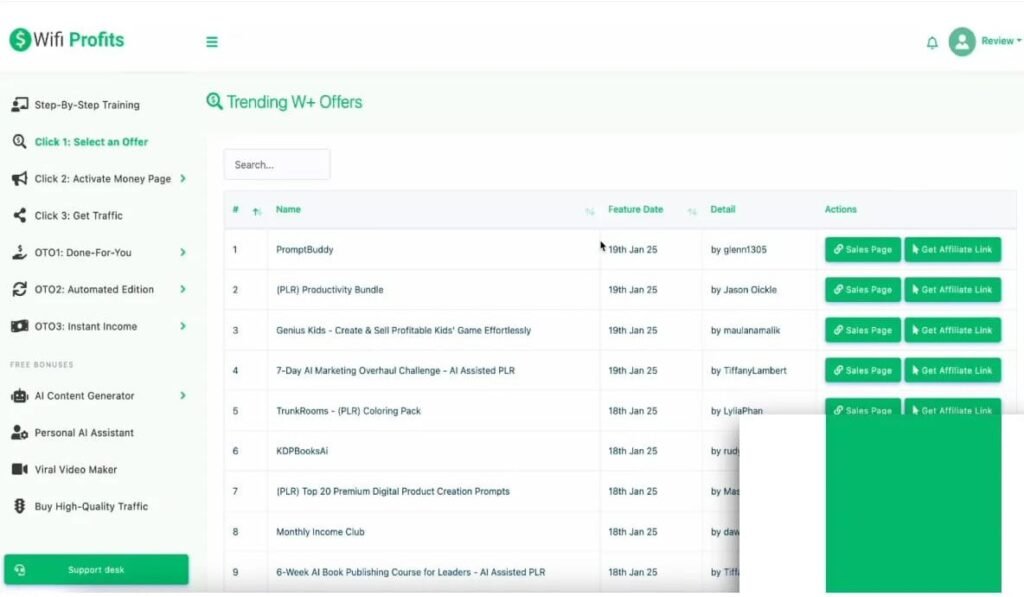Expand OTO2: Automated Edition chevron
This screenshot has height=597, width=1024.
pos(183,289)
